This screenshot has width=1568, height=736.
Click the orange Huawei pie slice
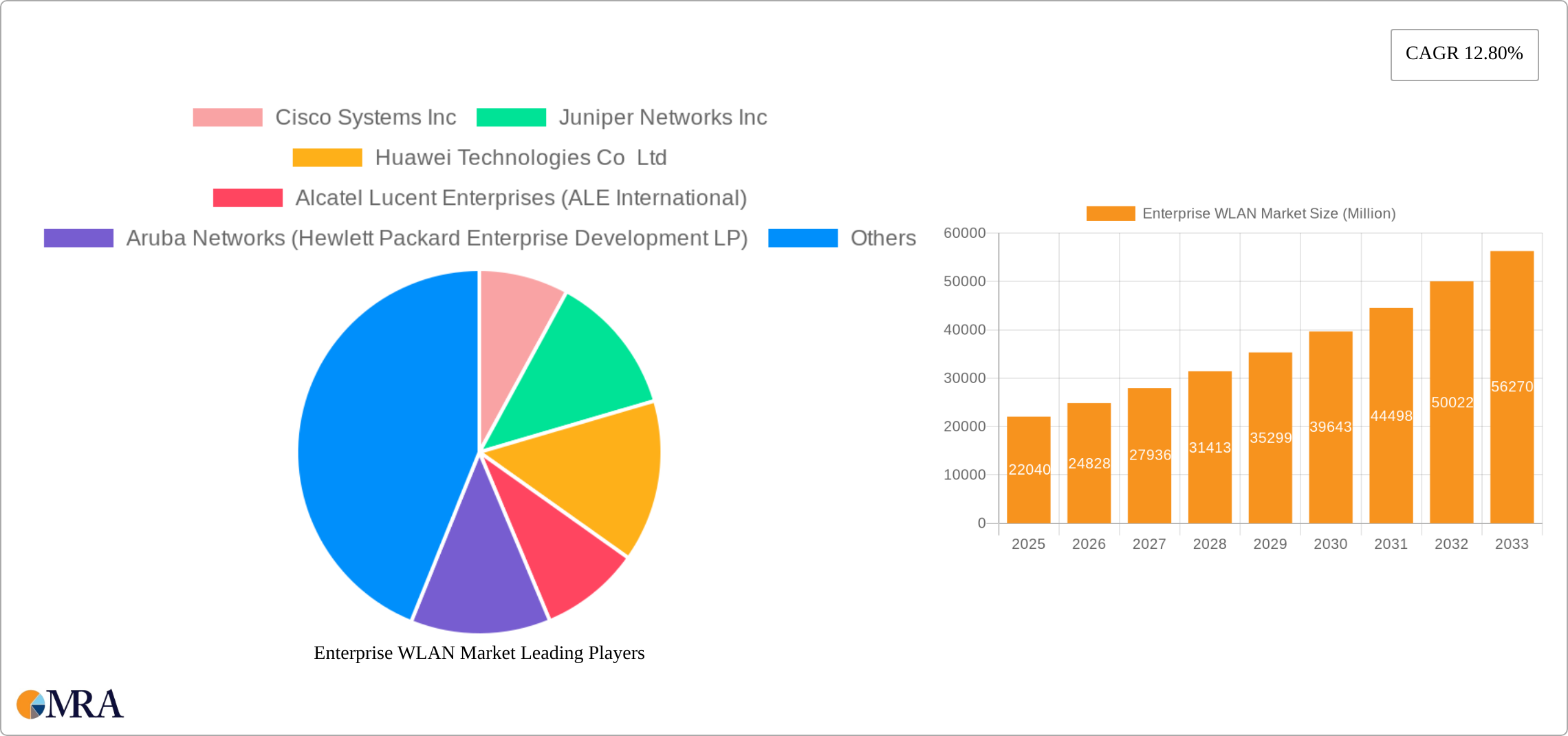click(591, 475)
